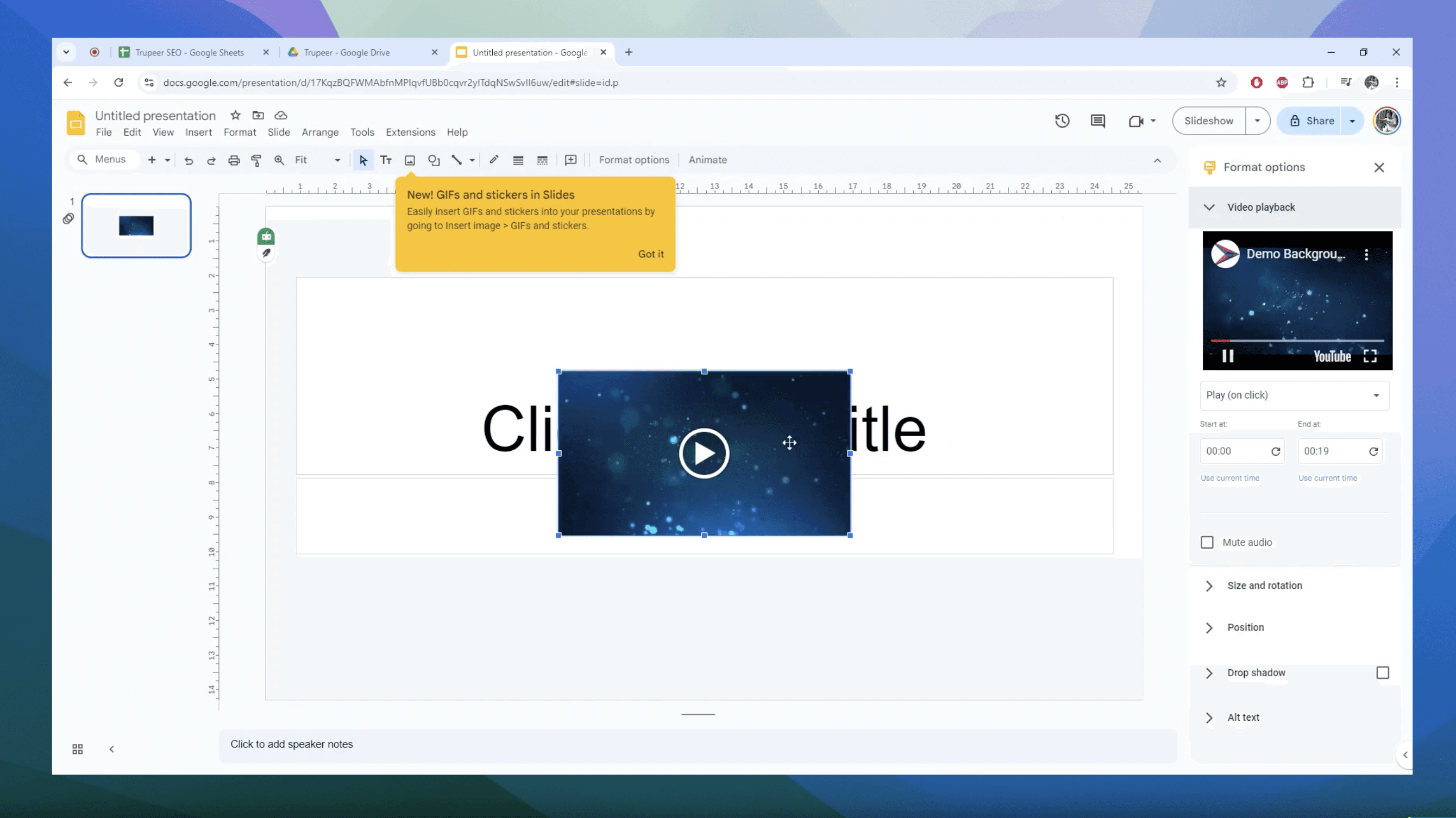Click Got it to dismiss tooltip
Screen dimensions: 1456x818
pyautogui.click(x=650, y=253)
